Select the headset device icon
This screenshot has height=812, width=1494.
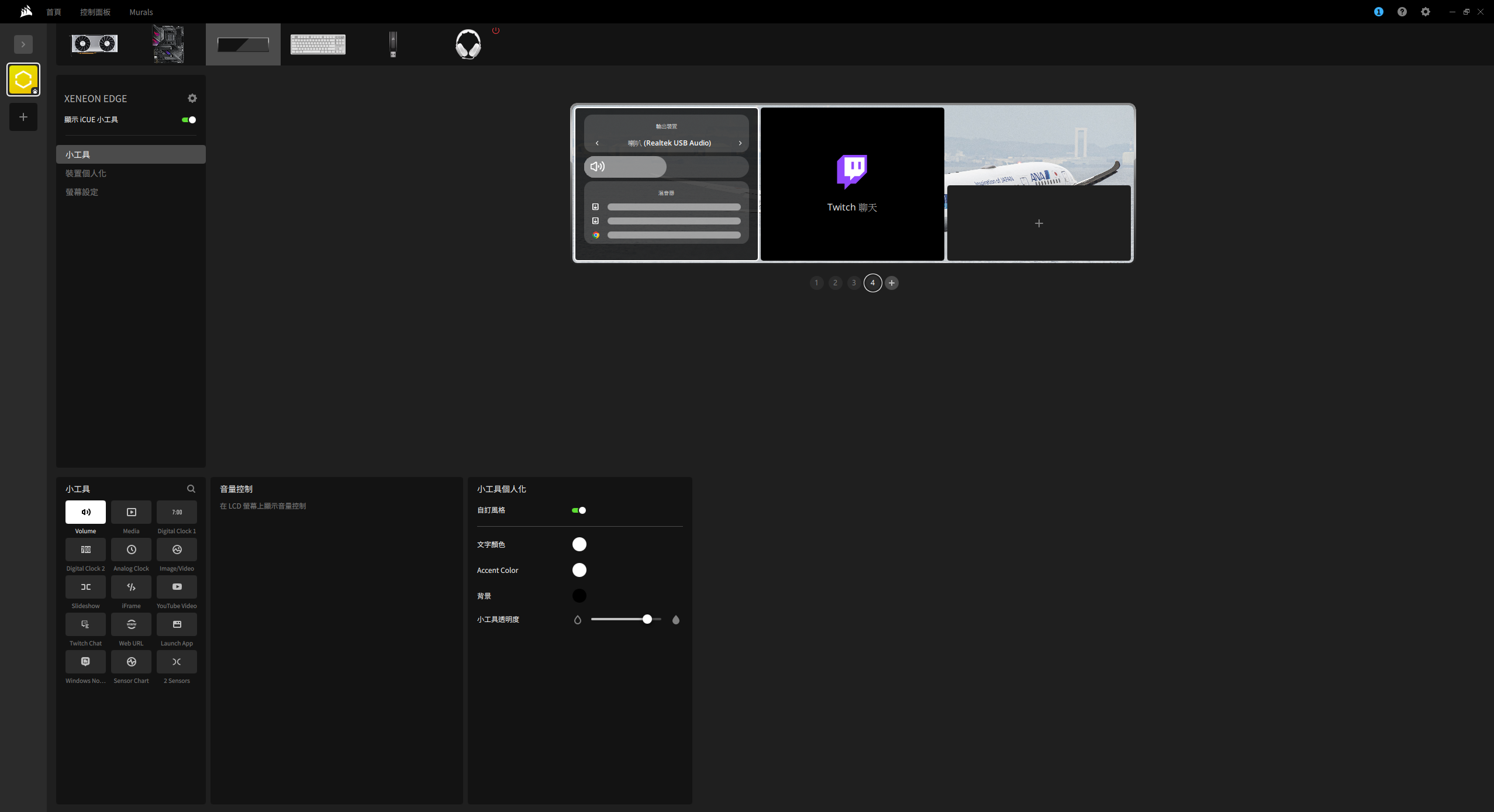468,44
